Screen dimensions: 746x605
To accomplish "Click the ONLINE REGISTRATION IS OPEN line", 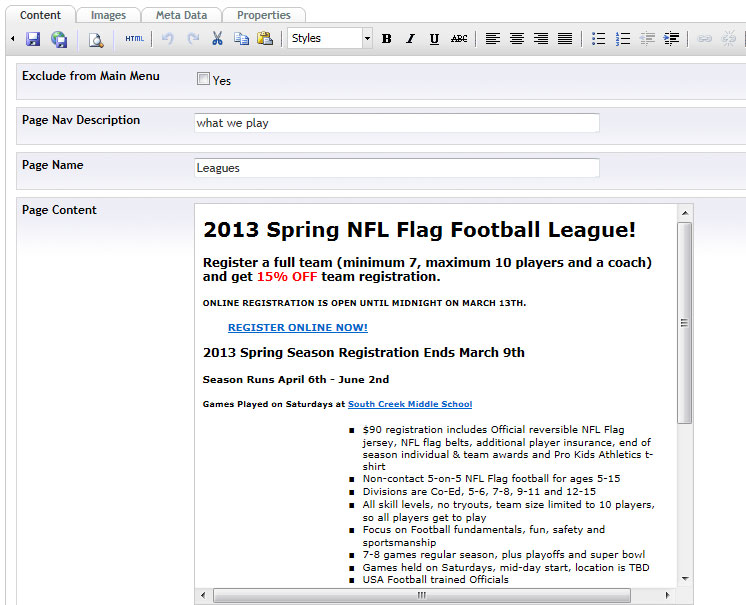I will point(364,303).
